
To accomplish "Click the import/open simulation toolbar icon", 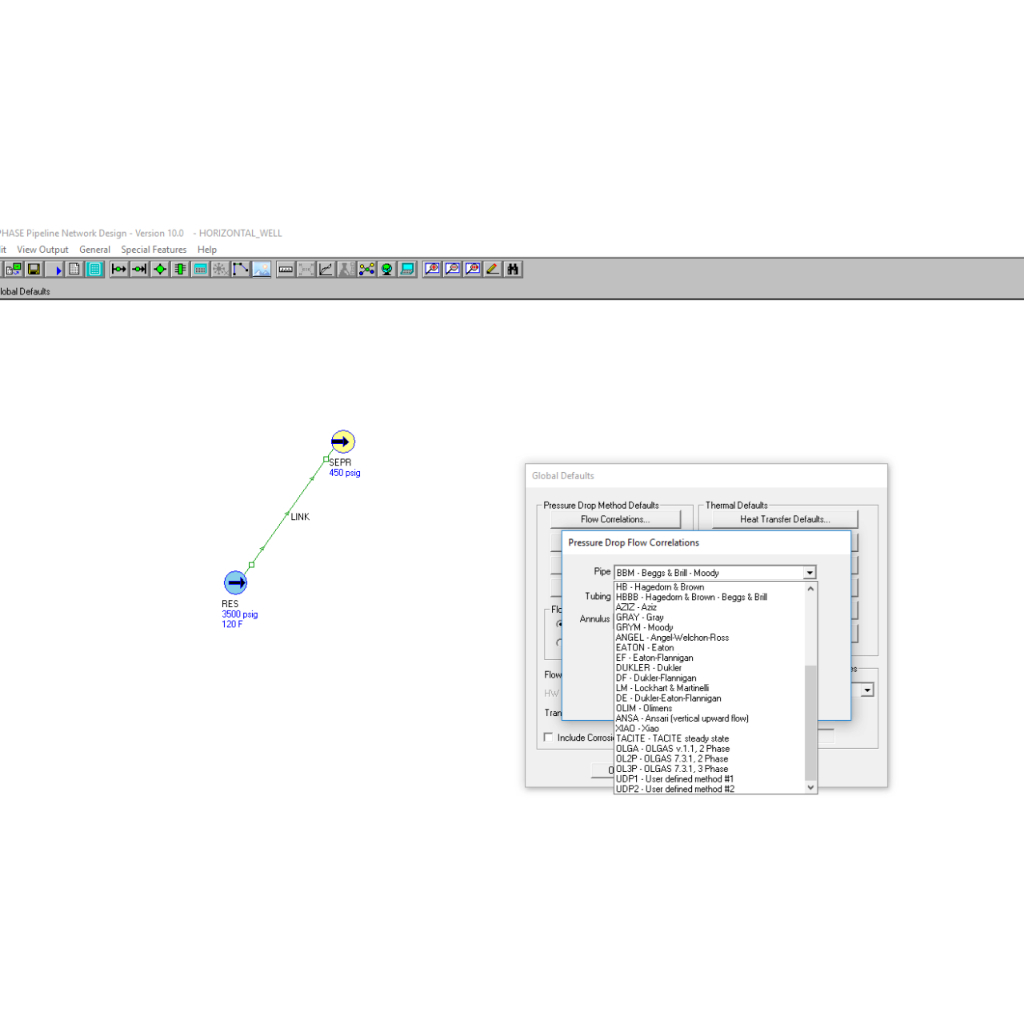I will [x=13, y=269].
